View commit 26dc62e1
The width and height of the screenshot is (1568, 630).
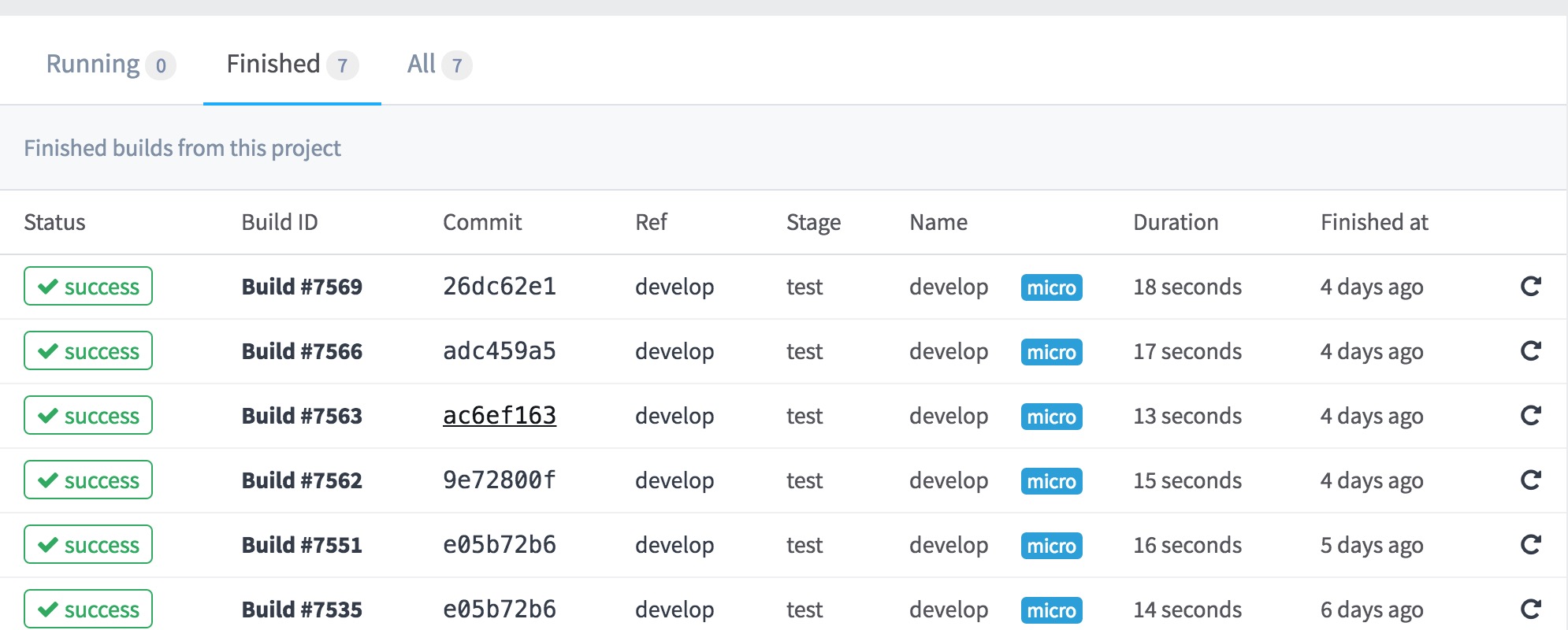pos(500,287)
